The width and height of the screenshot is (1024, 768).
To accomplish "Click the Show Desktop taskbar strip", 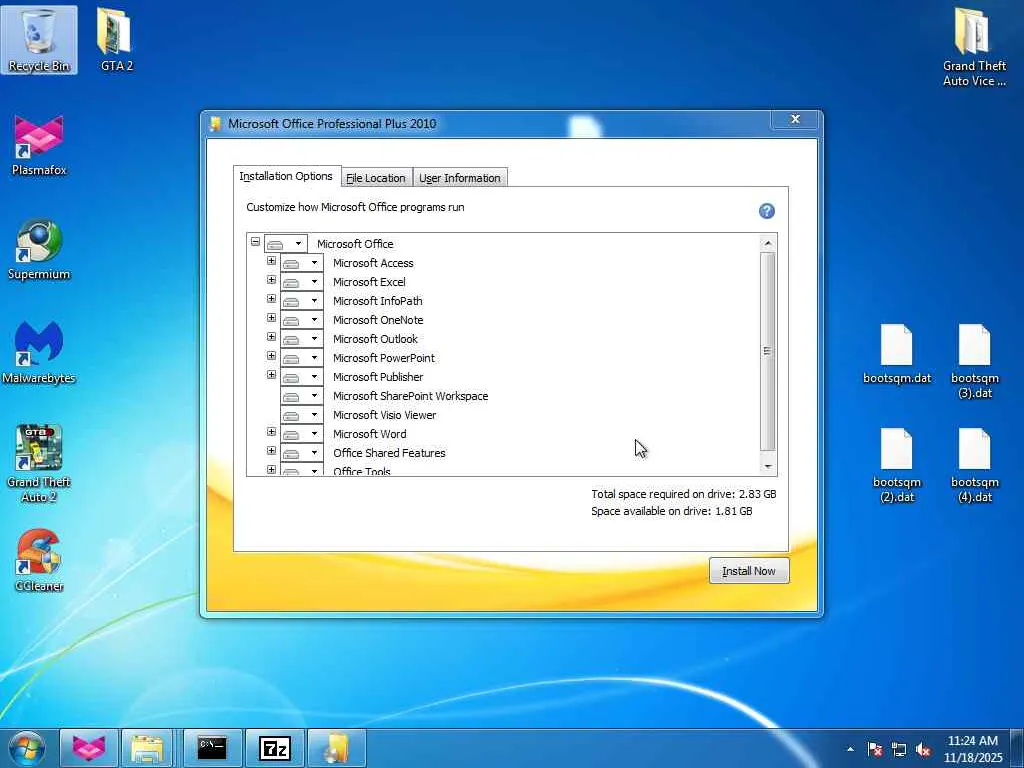I will coord(1017,748).
